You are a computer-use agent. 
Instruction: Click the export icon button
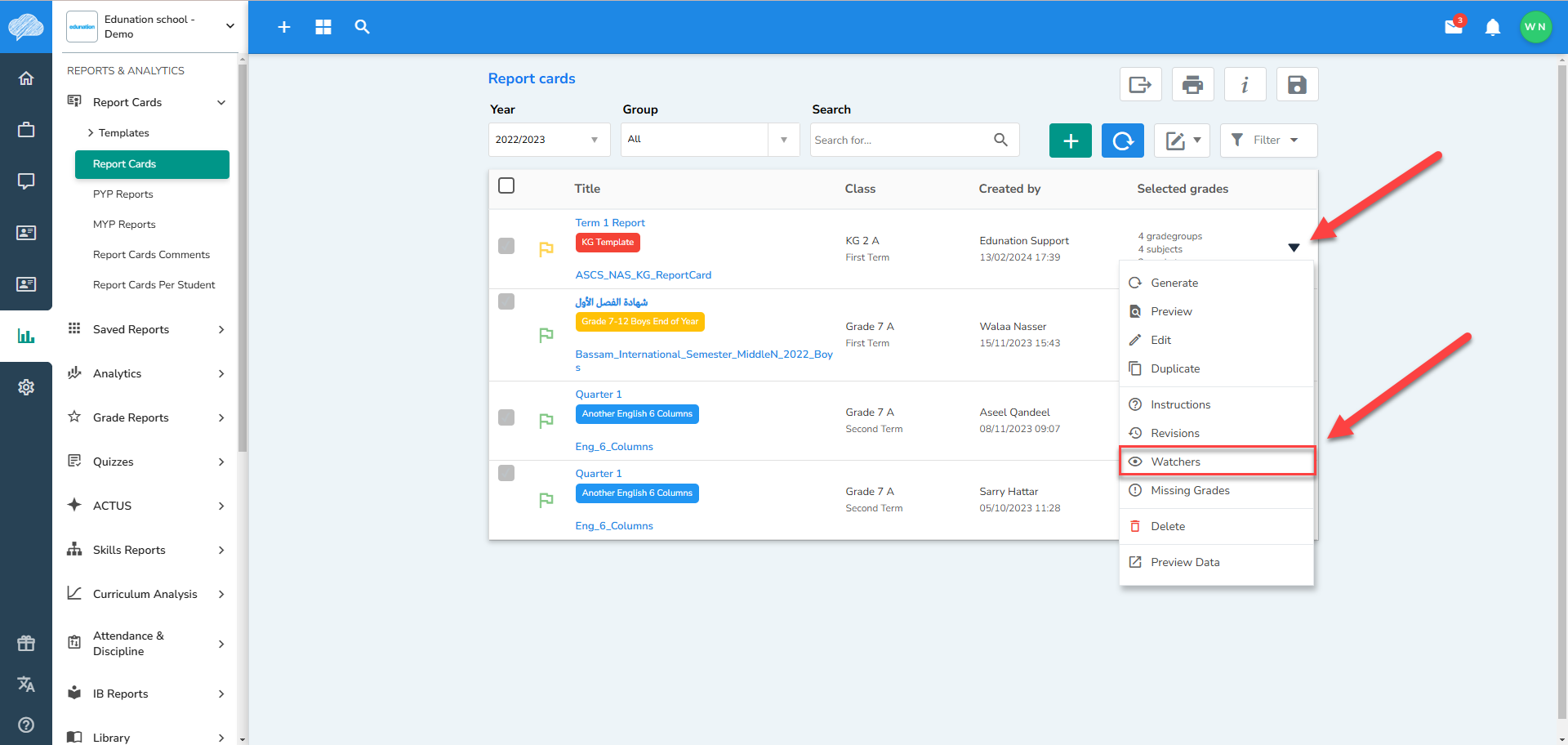(1140, 84)
